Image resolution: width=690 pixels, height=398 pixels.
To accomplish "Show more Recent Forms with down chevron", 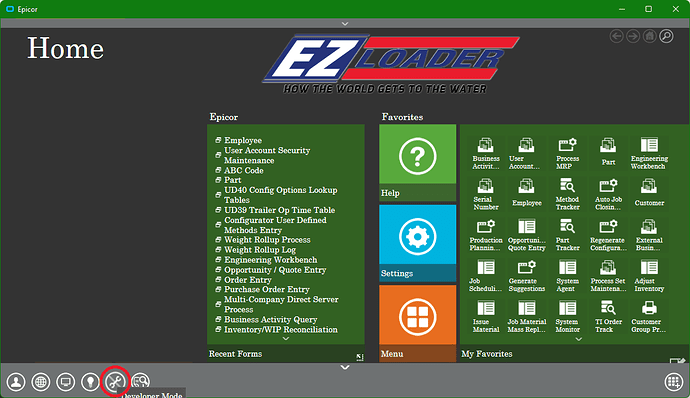I will (x=286, y=339).
